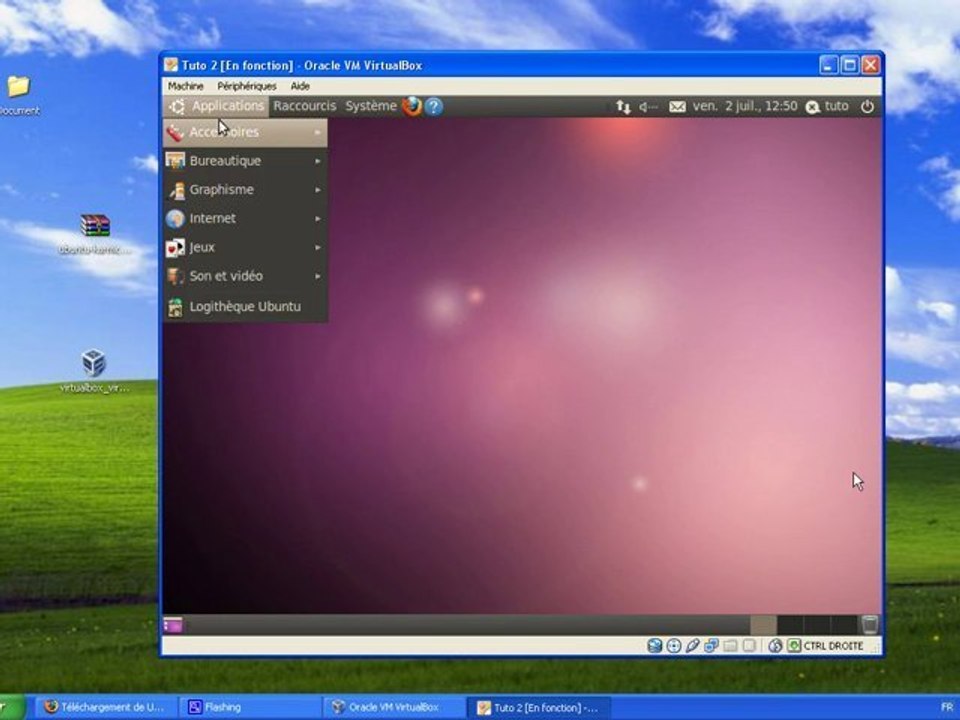The height and width of the screenshot is (720, 960).
Task: Open Logithèque Ubuntu from menu
Action: click(x=245, y=307)
